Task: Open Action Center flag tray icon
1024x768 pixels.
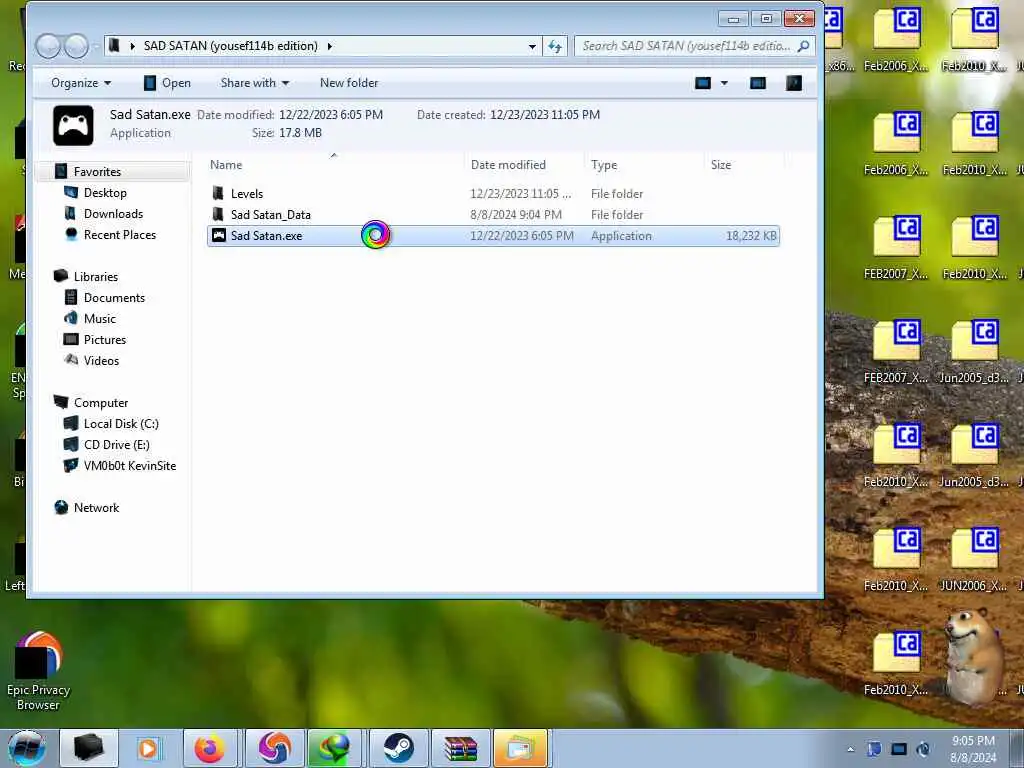Action: point(874,749)
